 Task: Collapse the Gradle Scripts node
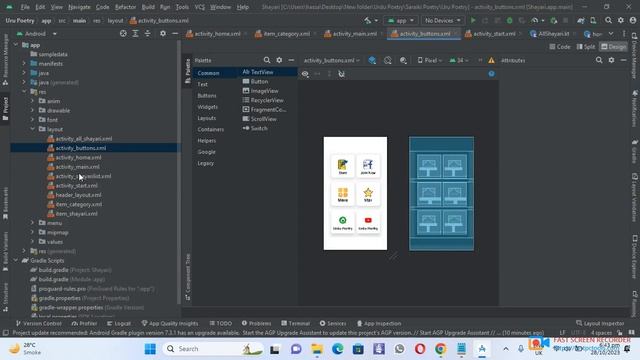click(x=16, y=260)
